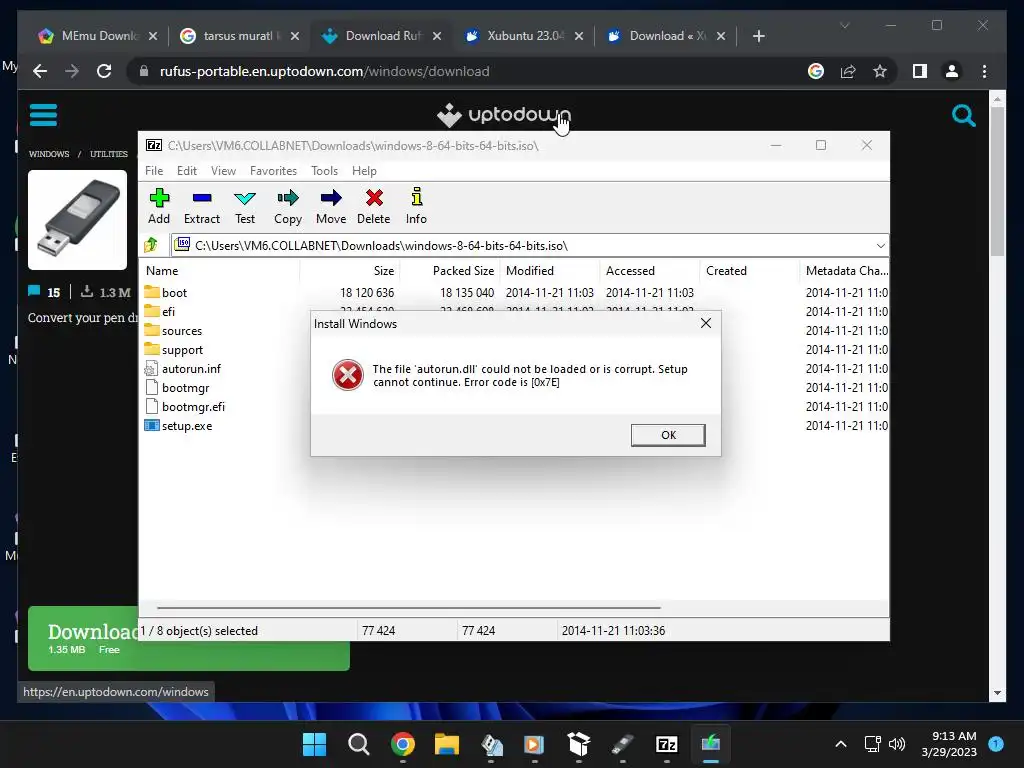Sort by the Name column header
This screenshot has height=768, width=1024.
(x=220, y=270)
